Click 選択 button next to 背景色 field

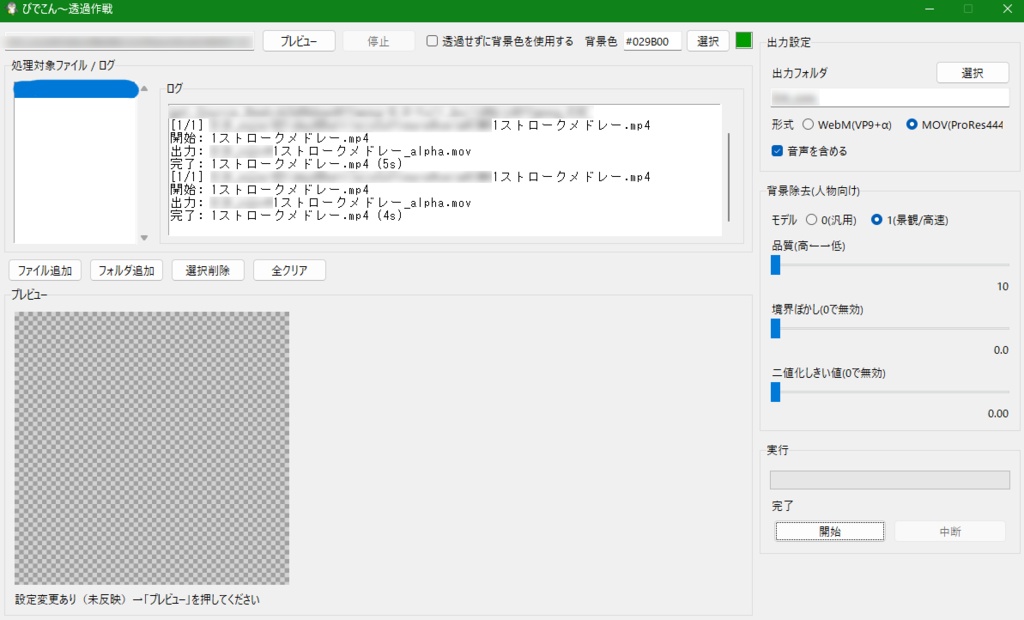pyautogui.click(x=708, y=41)
